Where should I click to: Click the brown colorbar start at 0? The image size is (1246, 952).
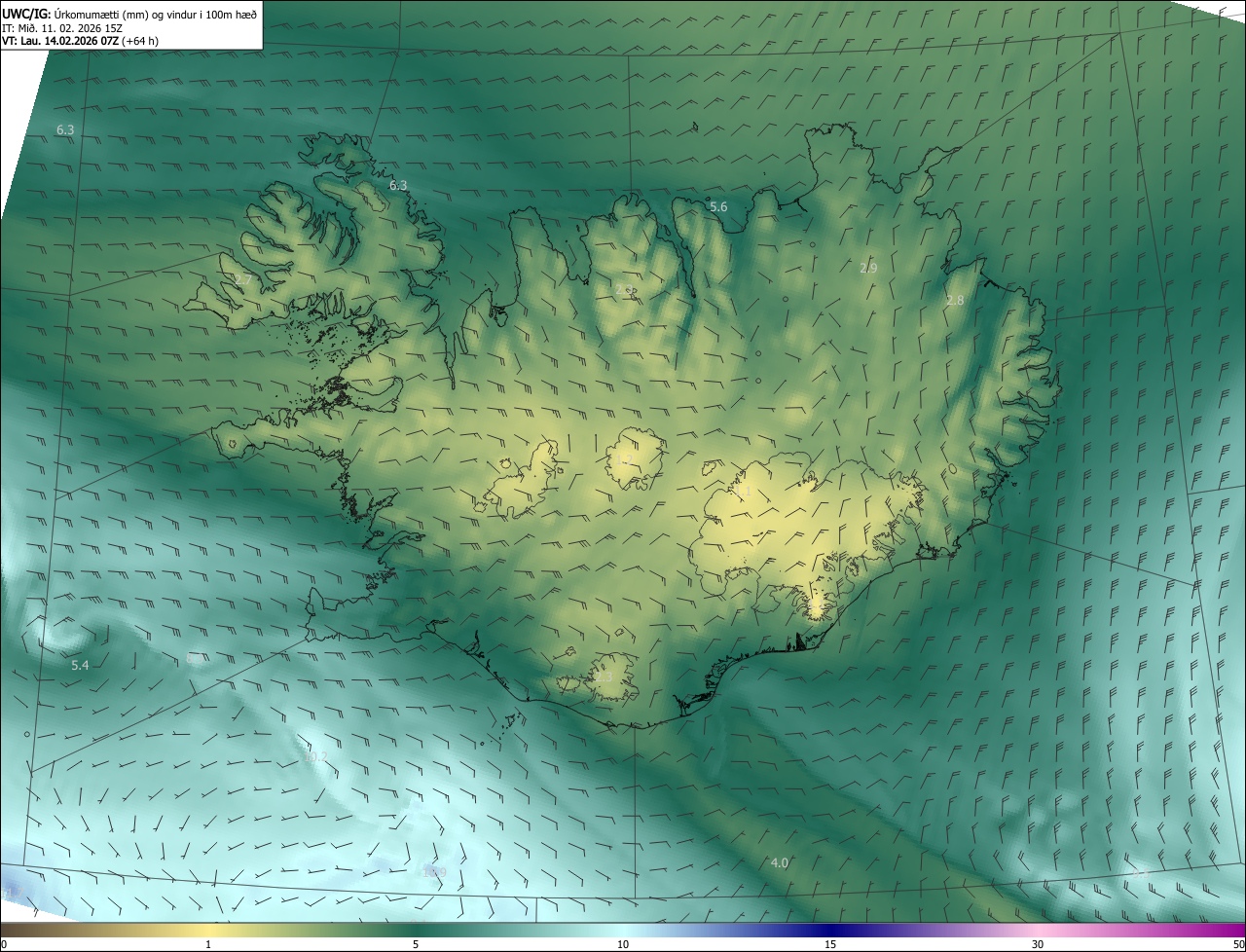12,931
